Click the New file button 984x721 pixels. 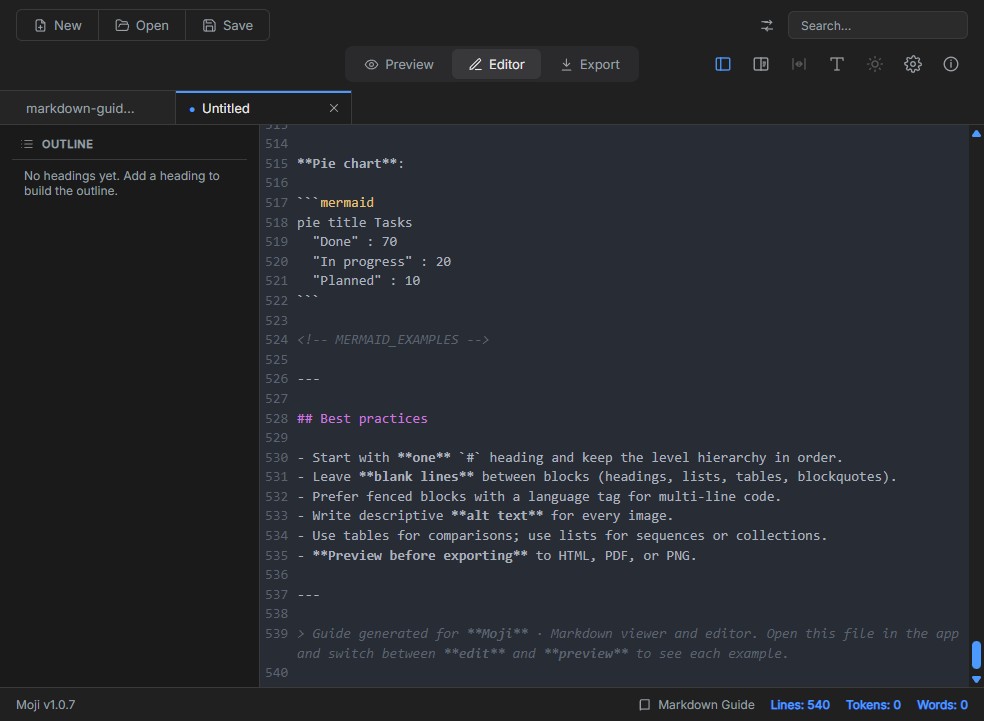[x=58, y=25]
